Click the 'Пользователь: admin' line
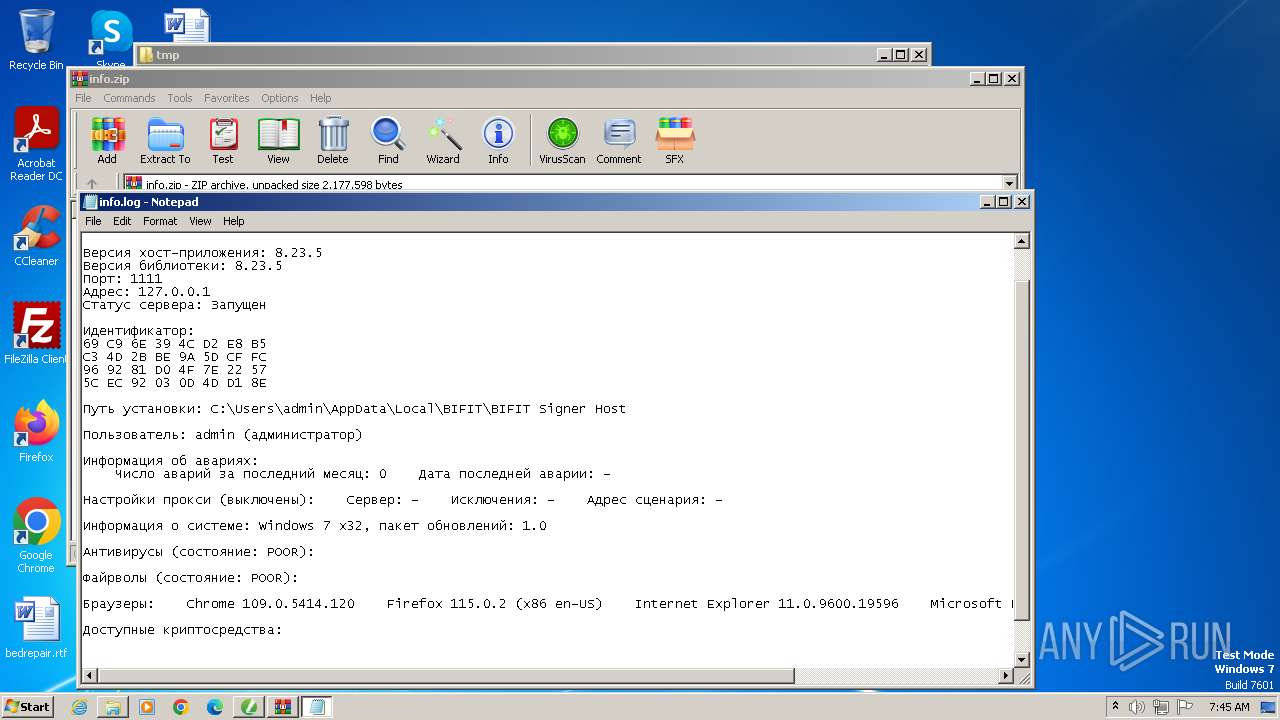Image resolution: width=1280 pixels, height=720 pixels. 222,435
